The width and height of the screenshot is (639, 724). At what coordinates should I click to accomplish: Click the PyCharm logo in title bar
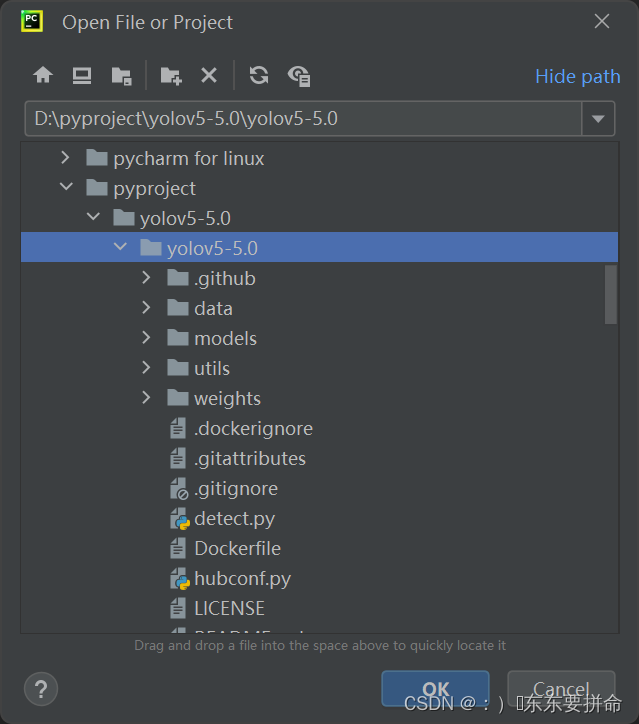click(x=32, y=21)
